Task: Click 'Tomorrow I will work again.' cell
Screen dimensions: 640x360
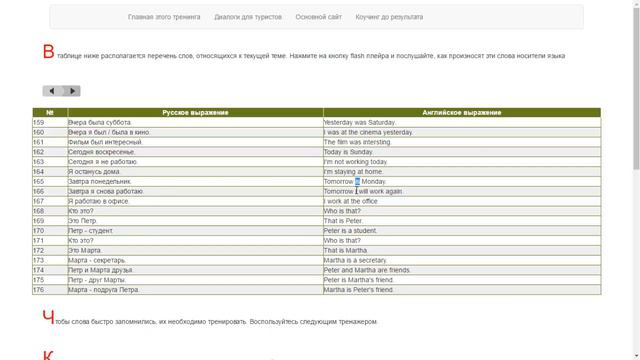Action: click(462, 191)
